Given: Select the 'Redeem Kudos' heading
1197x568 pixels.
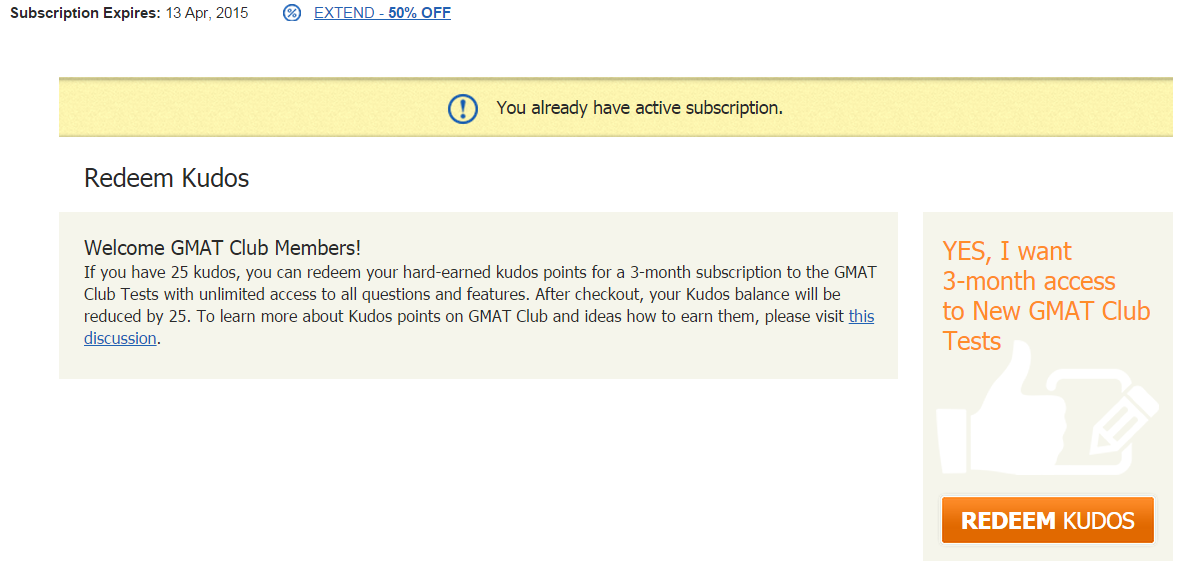Looking at the screenshot, I should click(166, 178).
